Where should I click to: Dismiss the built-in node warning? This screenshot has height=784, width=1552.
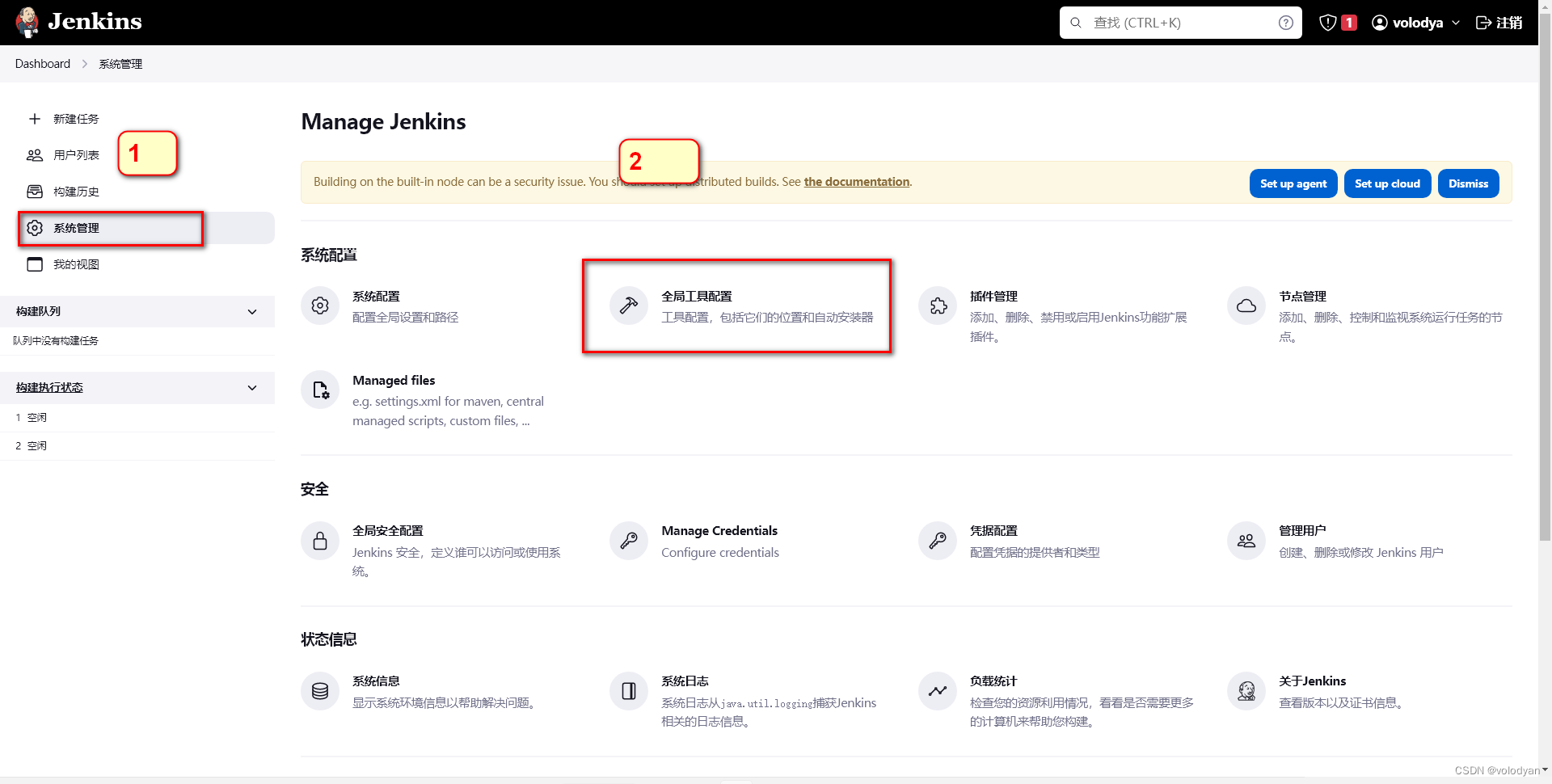coord(1468,183)
